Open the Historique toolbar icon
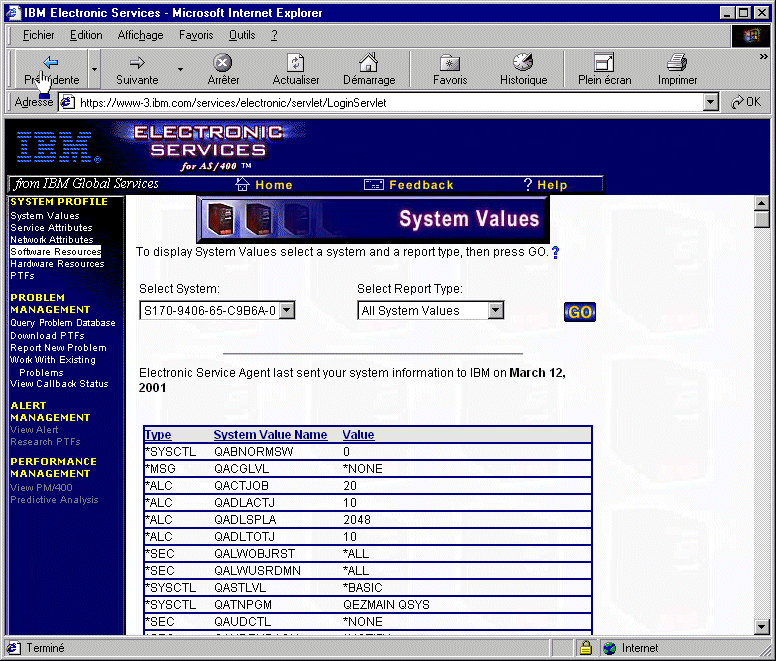This screenshot has height=661, width=776. point(523,62)
